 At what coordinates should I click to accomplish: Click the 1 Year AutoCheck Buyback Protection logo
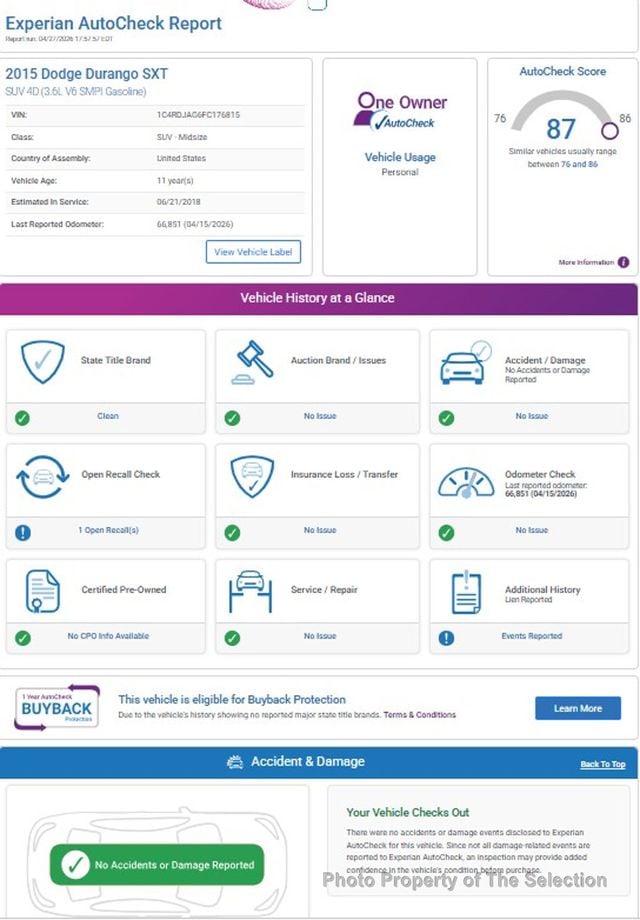[x=57, y=707]
